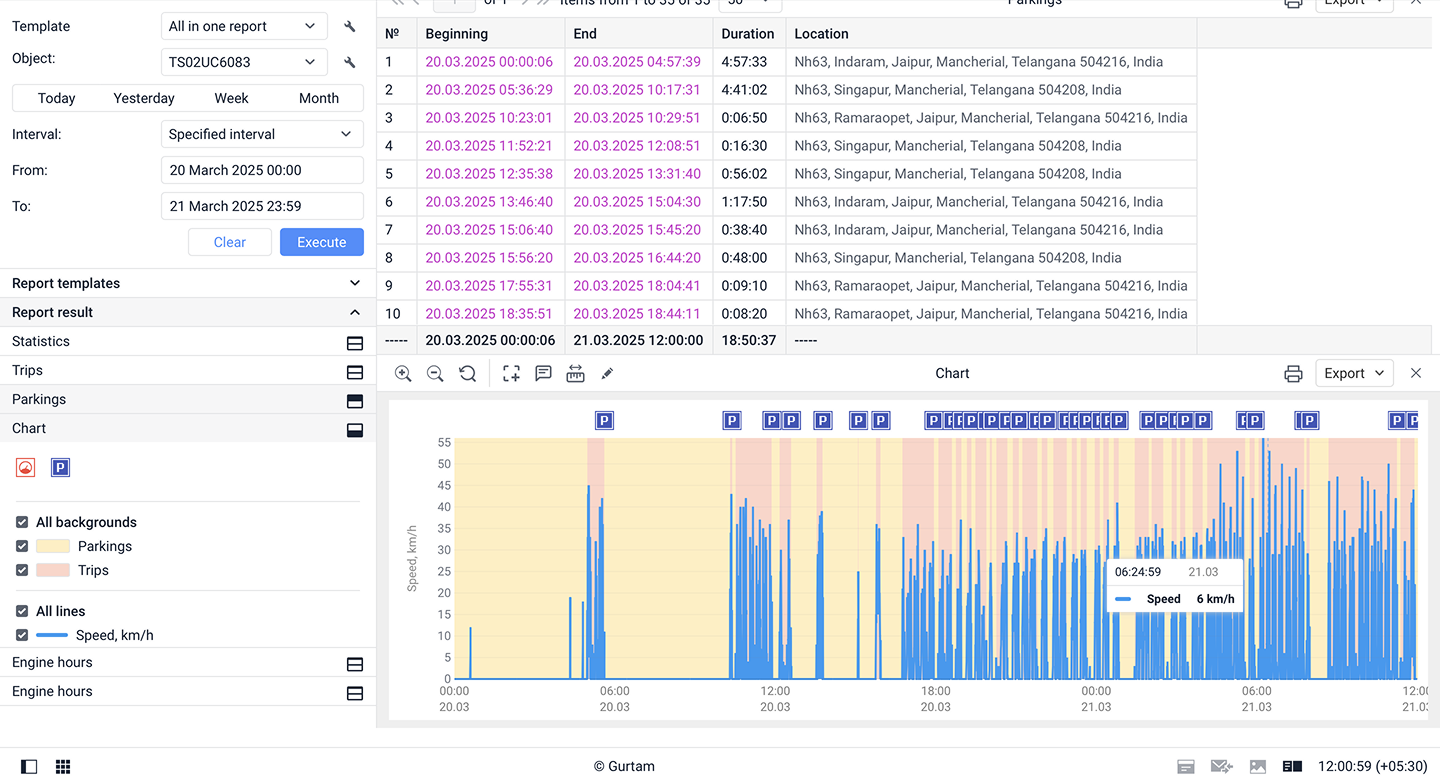Open the Interval dropdown showing Specified interval
1440x784 pixels.
coord(261,134)
